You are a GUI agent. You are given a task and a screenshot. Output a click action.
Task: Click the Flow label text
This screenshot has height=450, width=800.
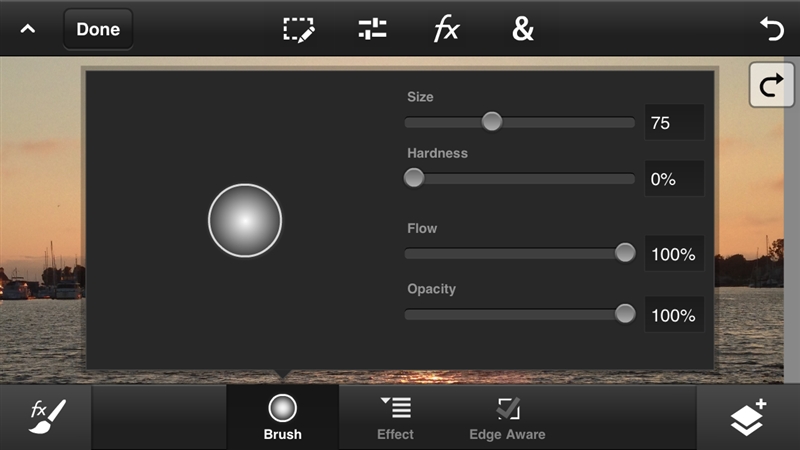[x=422, y=228]
